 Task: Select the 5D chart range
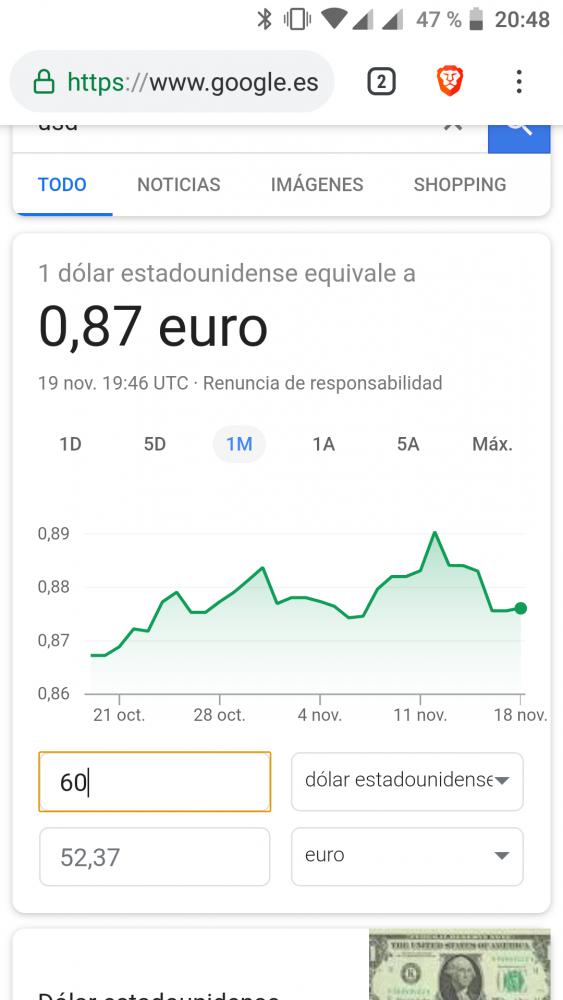(x=155, y=444)
